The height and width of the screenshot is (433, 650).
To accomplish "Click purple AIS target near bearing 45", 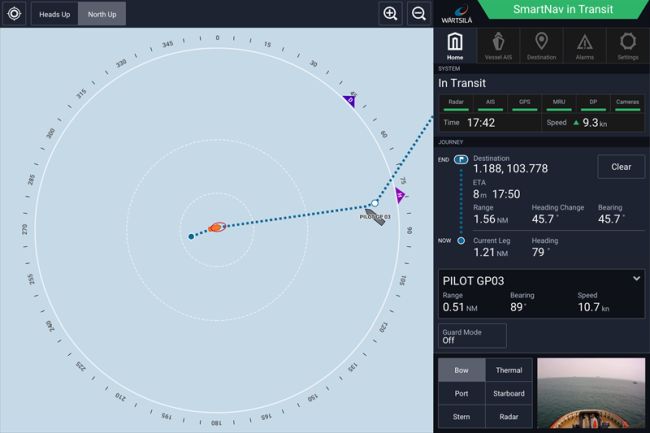I will click(x=350, y=101).
